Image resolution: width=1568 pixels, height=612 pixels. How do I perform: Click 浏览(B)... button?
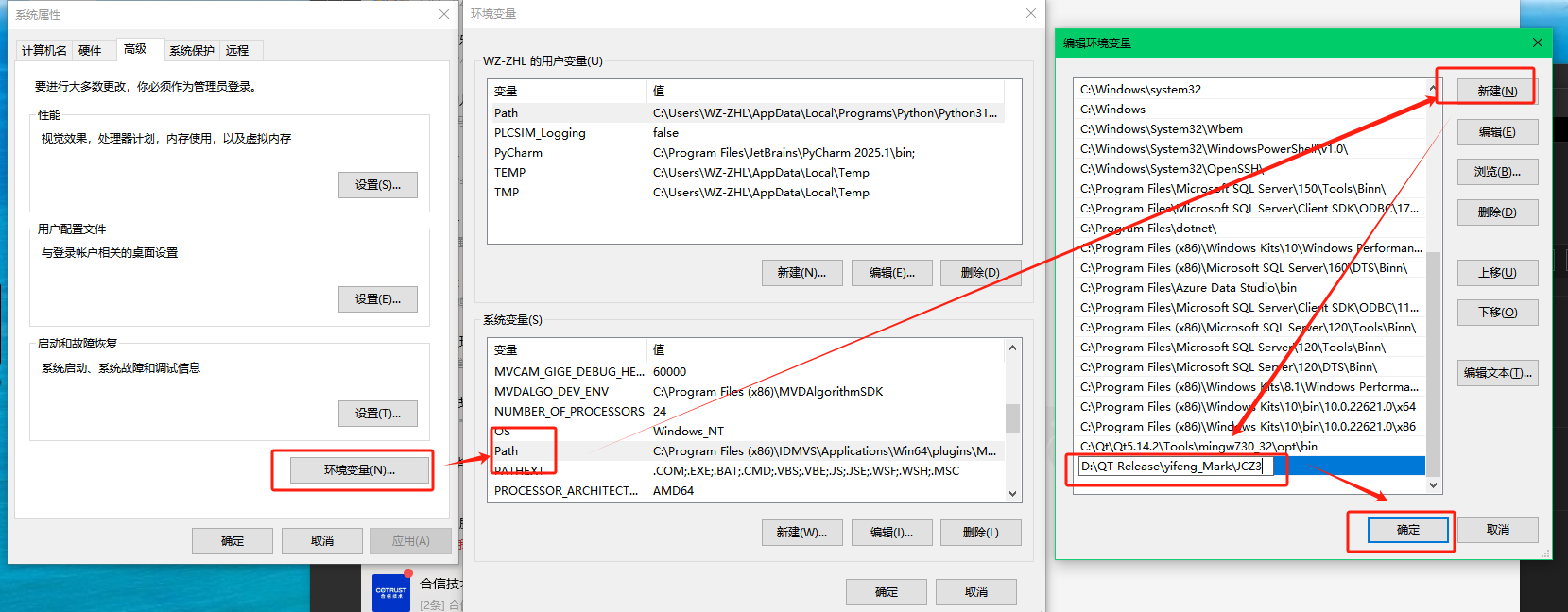[x=1497, y=172]
